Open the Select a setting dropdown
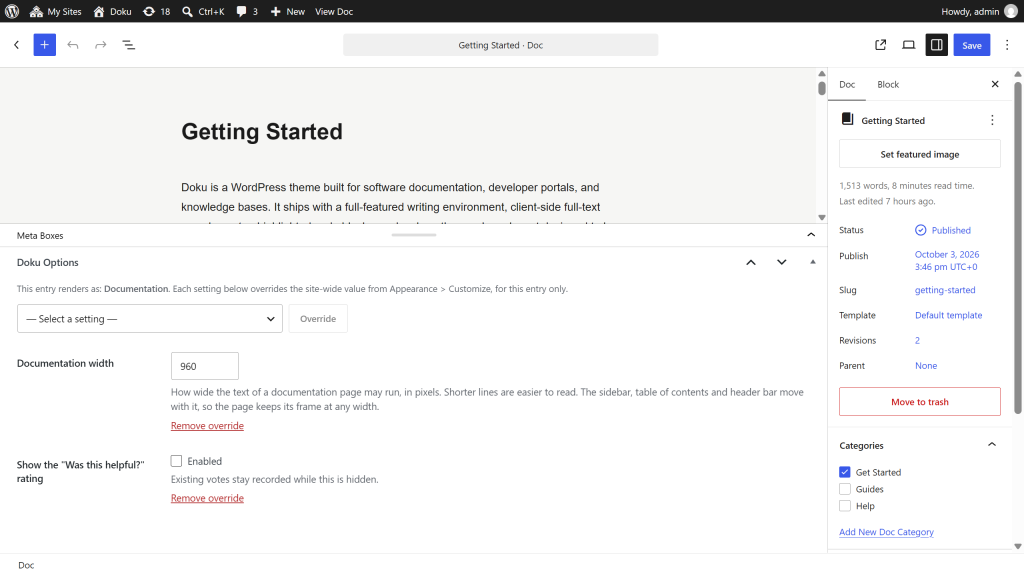Viewport: 1024px width, 576px height. (x=150, y=319)
